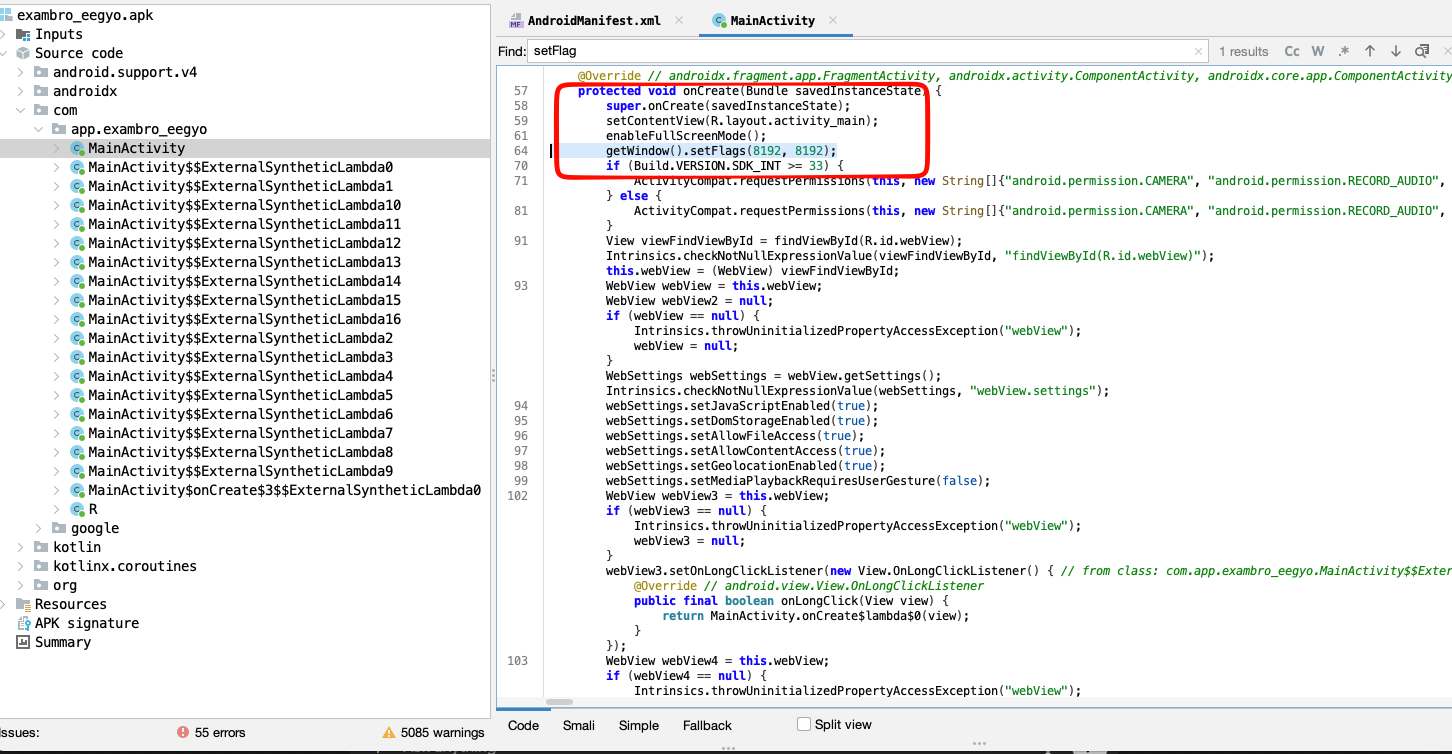Open the APK signature node
Viewport: 1452px width, 754px height.
[86, 623]
